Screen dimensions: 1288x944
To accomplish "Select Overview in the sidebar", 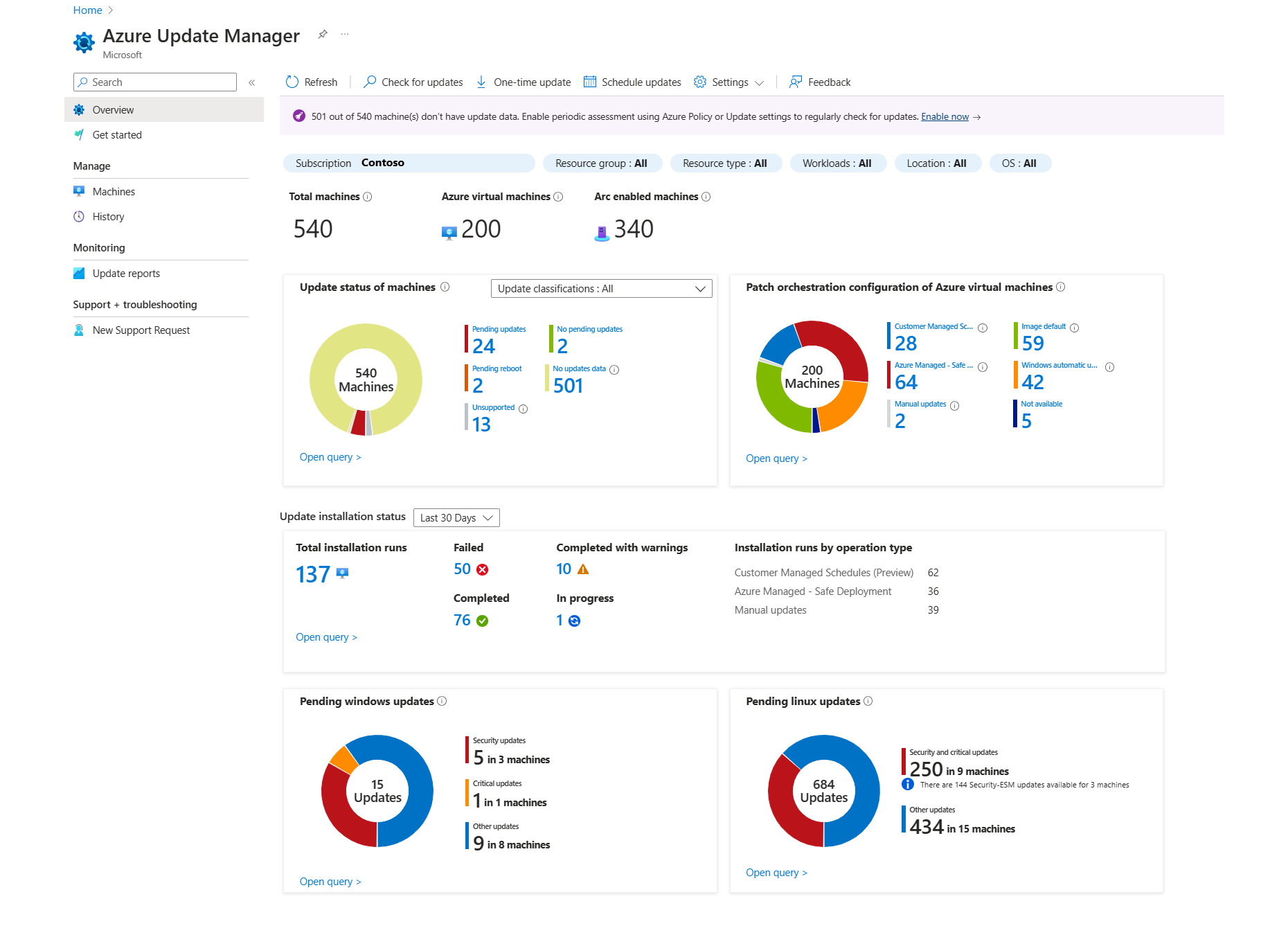I will 164,109.
